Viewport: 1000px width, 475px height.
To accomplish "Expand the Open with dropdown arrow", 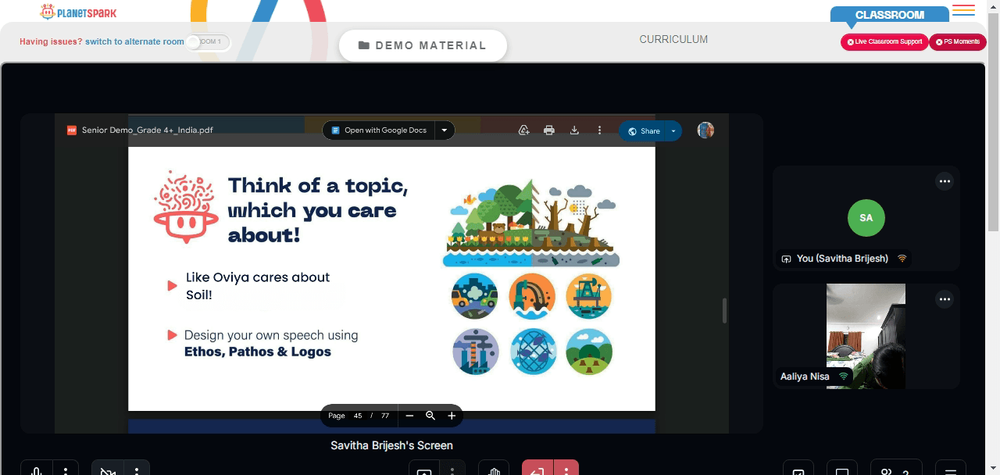I will 445,130.
